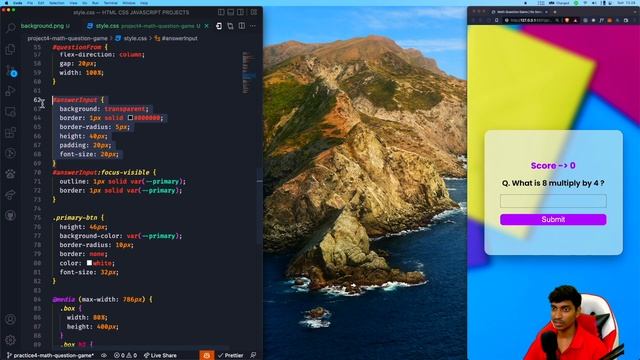Close the Math Question Game browser tab
The width and height of the screenshot is (640, 360).
coord(547,12)
